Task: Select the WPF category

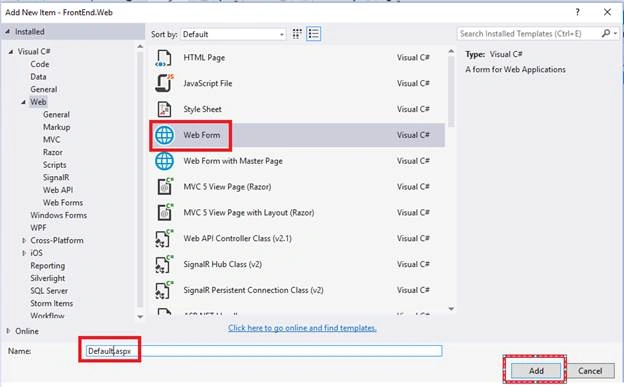Action: [x=38, y=228]
